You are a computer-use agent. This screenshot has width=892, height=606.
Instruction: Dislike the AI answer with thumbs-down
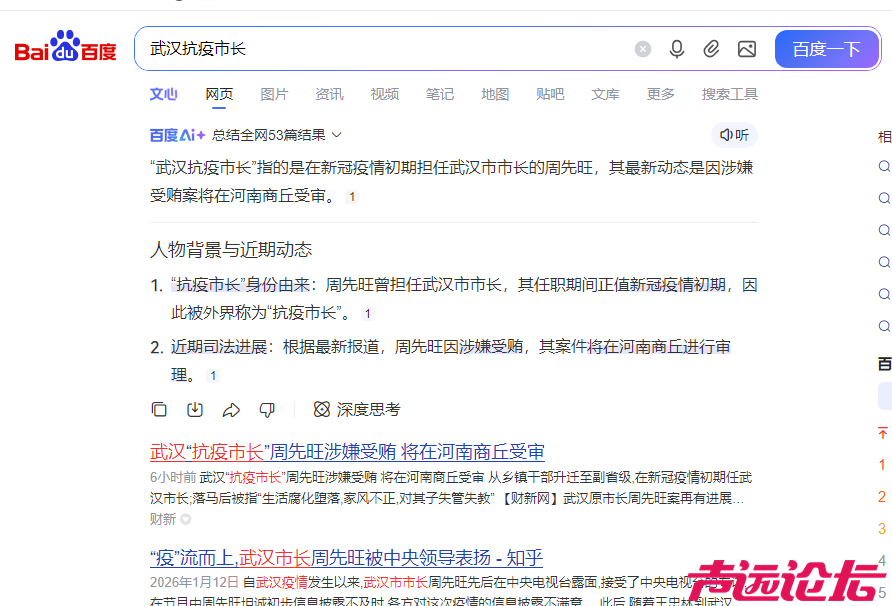267,410
